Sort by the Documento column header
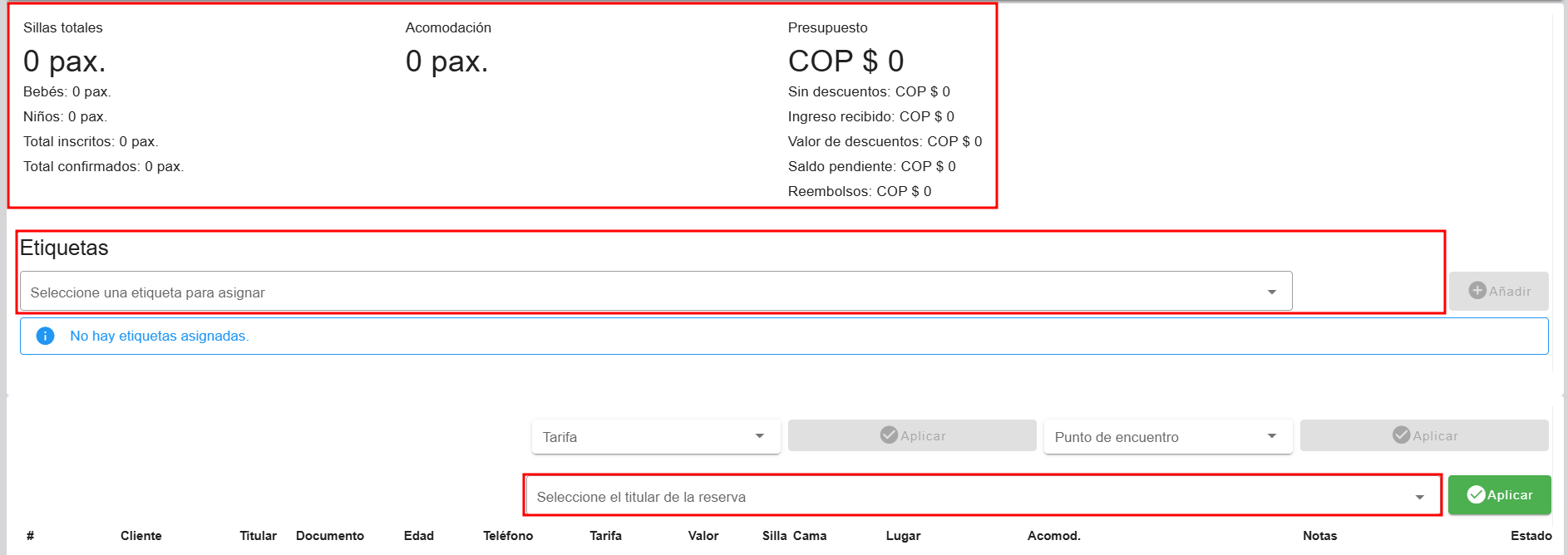This screenshot has height=555, width=1568. pos(329,536)
